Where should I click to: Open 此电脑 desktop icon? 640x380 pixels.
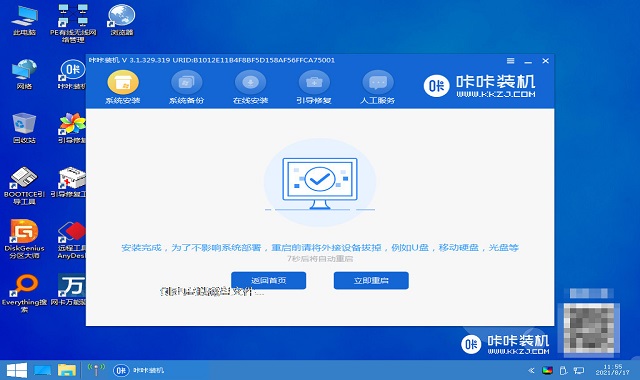coord(24,20)
